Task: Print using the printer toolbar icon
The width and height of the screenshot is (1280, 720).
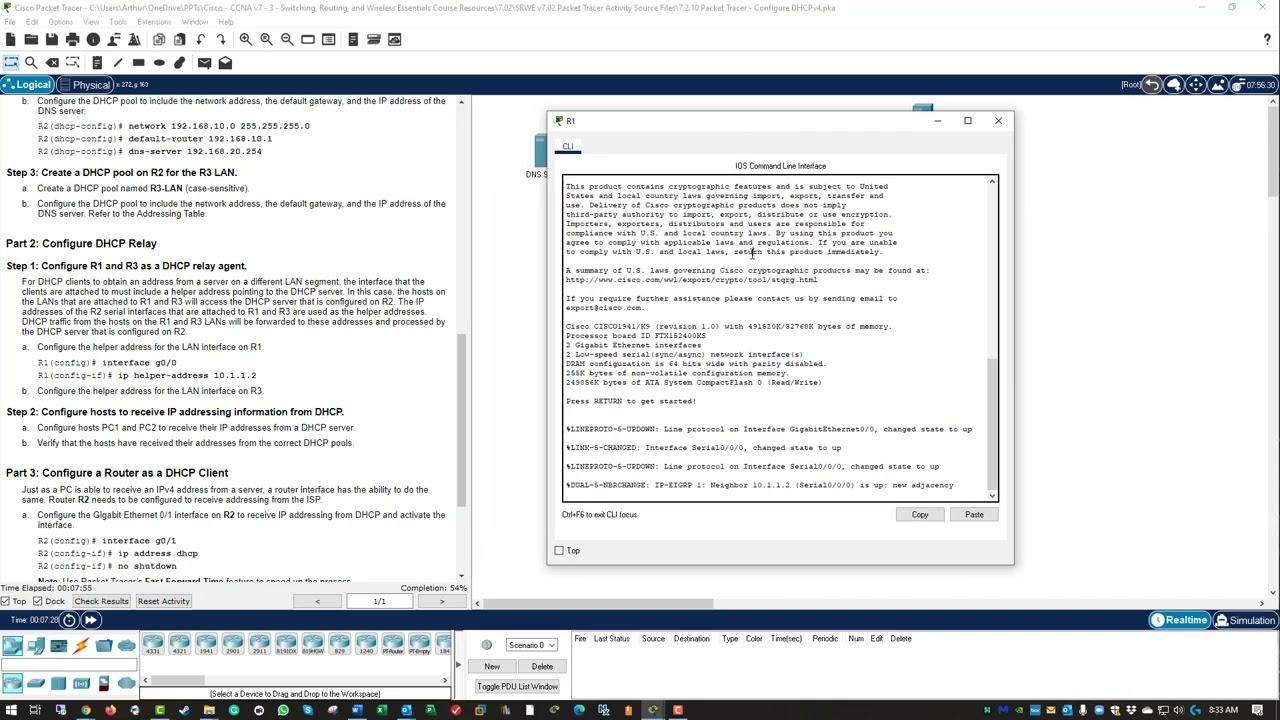Action: click(x=72, y=39)
